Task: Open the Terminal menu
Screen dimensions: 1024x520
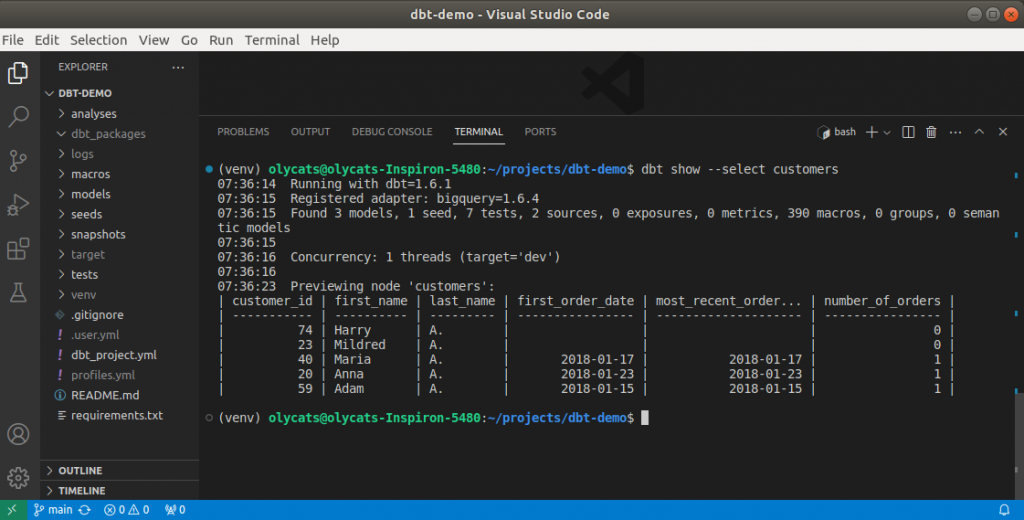Action: click(x=272, y=40)
